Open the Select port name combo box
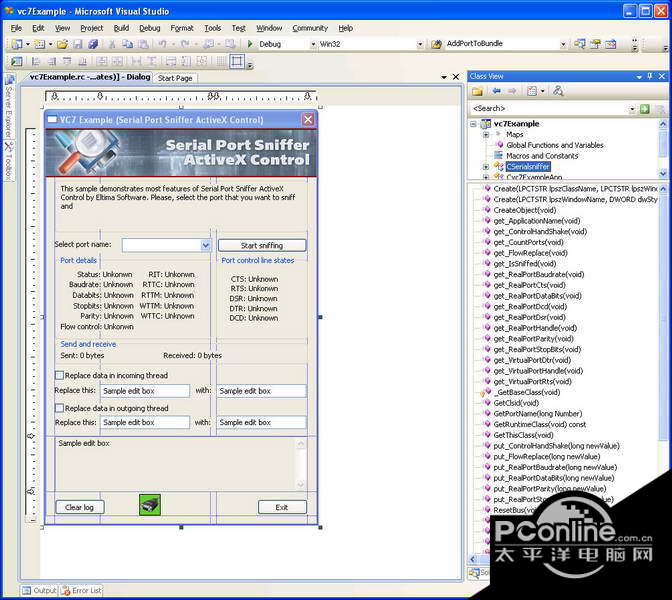 [x=206, y=246]
